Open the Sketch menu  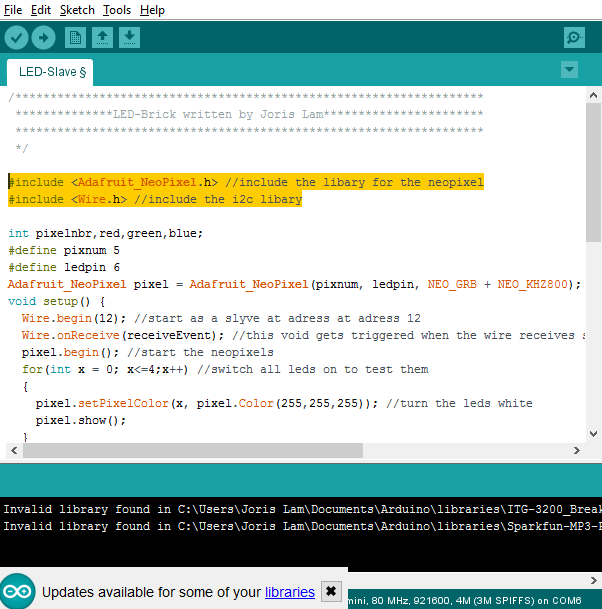pyautogui.click(x=77, y=10)
